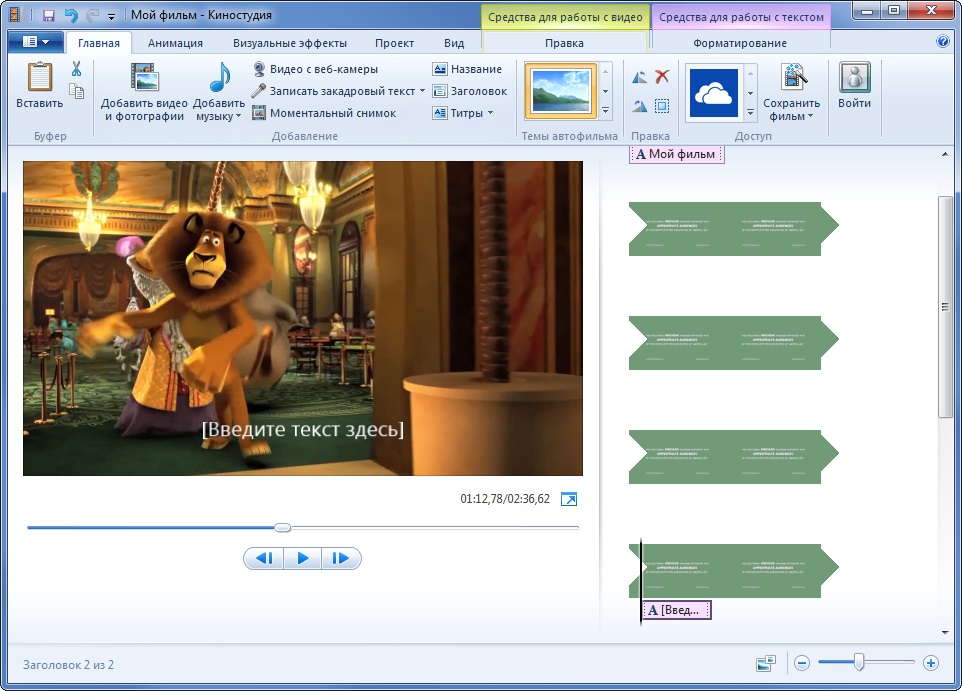962x691 pixels.
Task: Click the Snapshot (Моментальный снимок) icon
Action: tap(259, 113)
